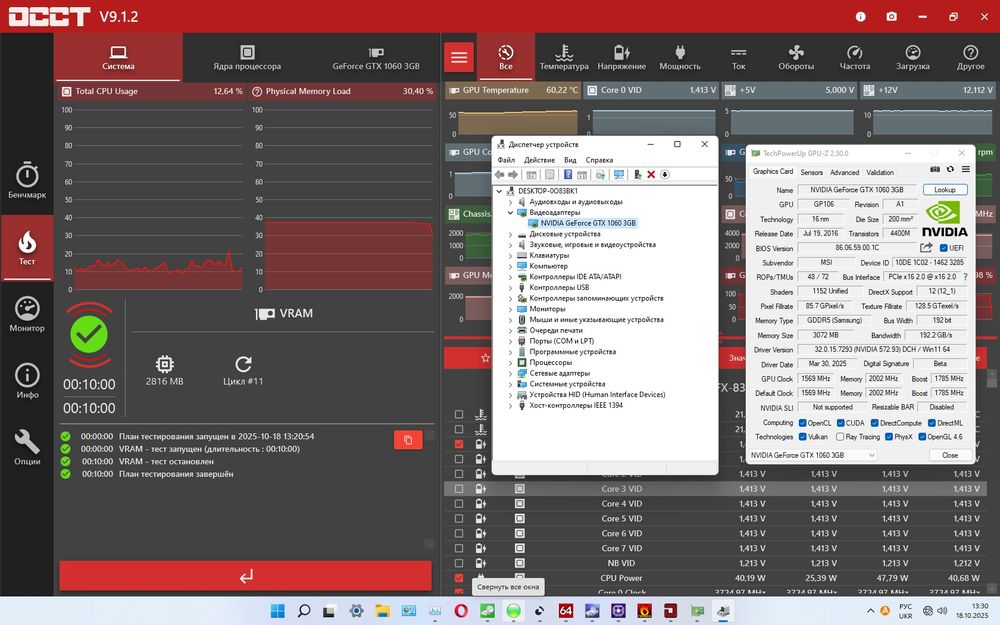Viewport: 1000px width, 625px height.
Task: Open Вид menu in Device Manager
Action: pyautogui.click(x=570, y=160)
